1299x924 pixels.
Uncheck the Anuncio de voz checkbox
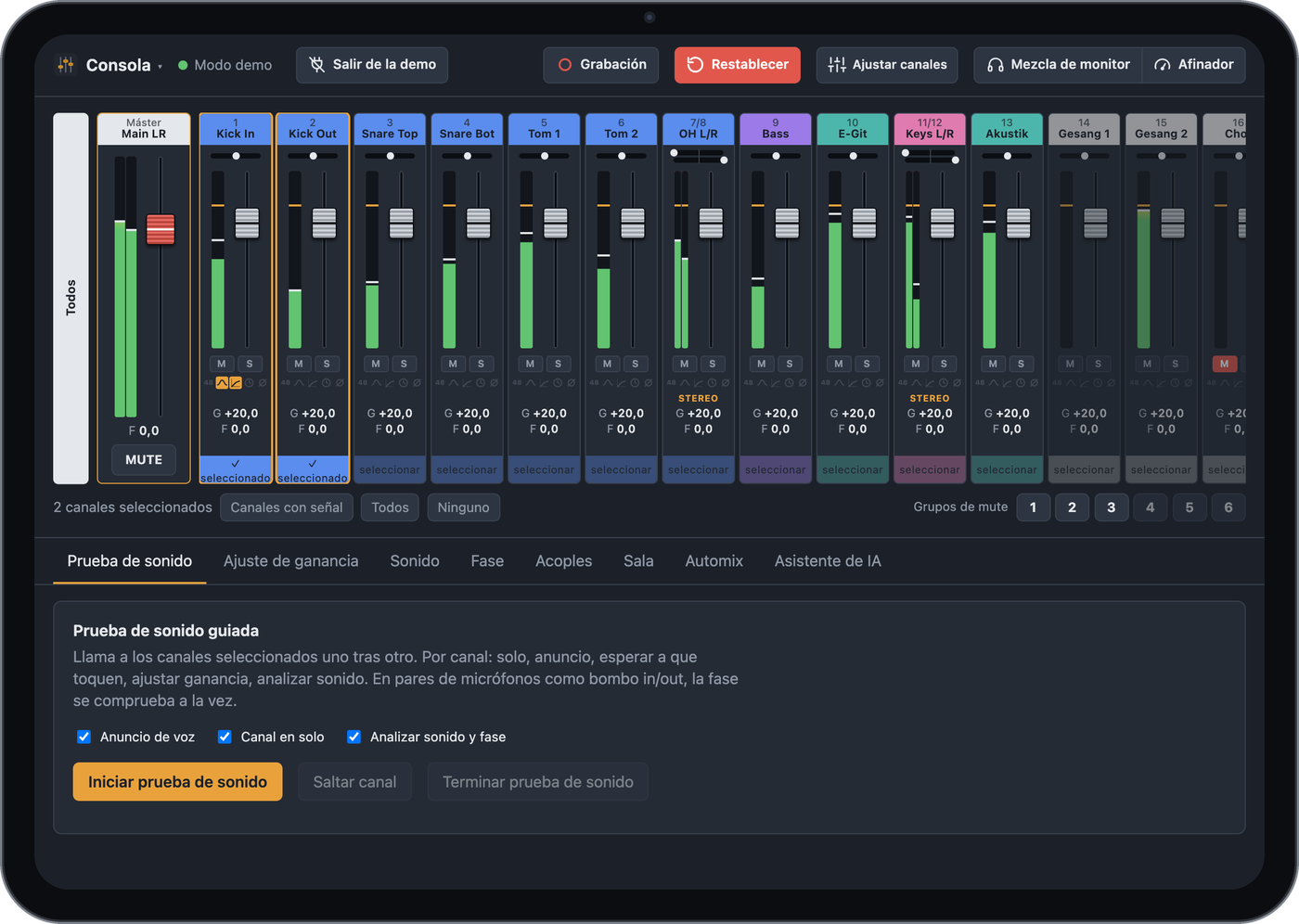pos(84,737)
